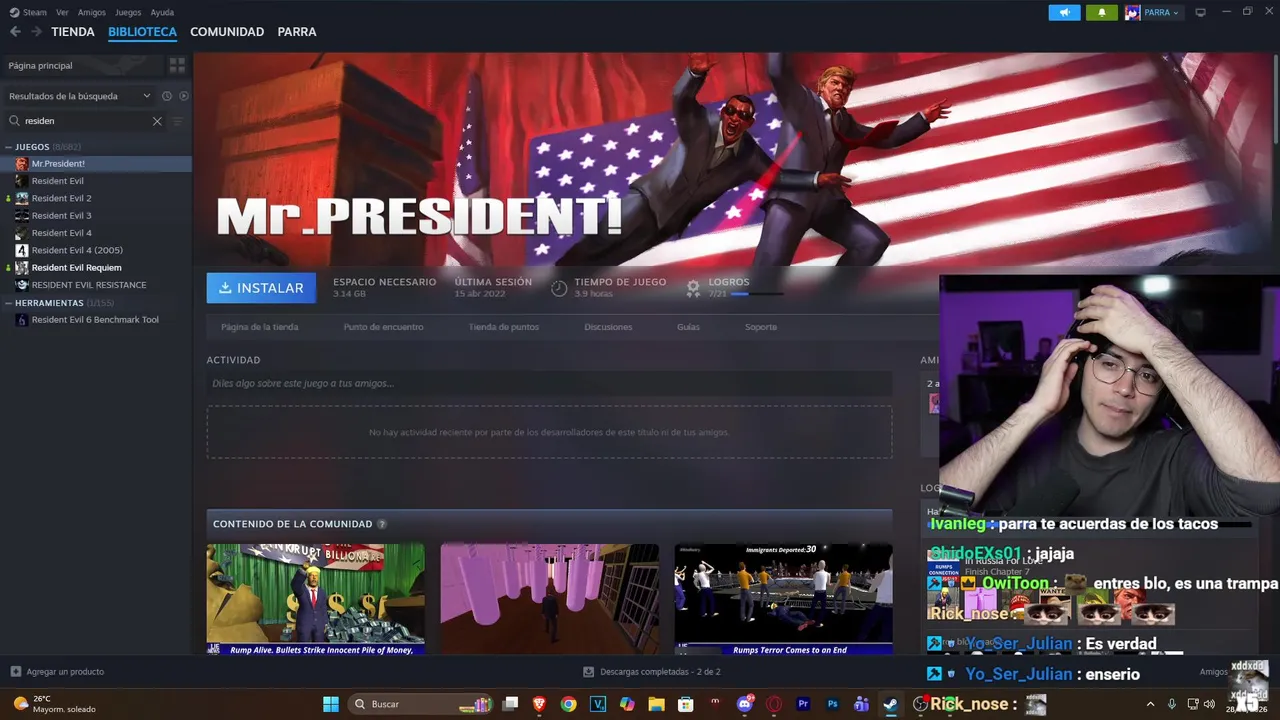Screen dimensions: 1280x720
Task: Open Página de la tienda link
Action: (259, 327)
